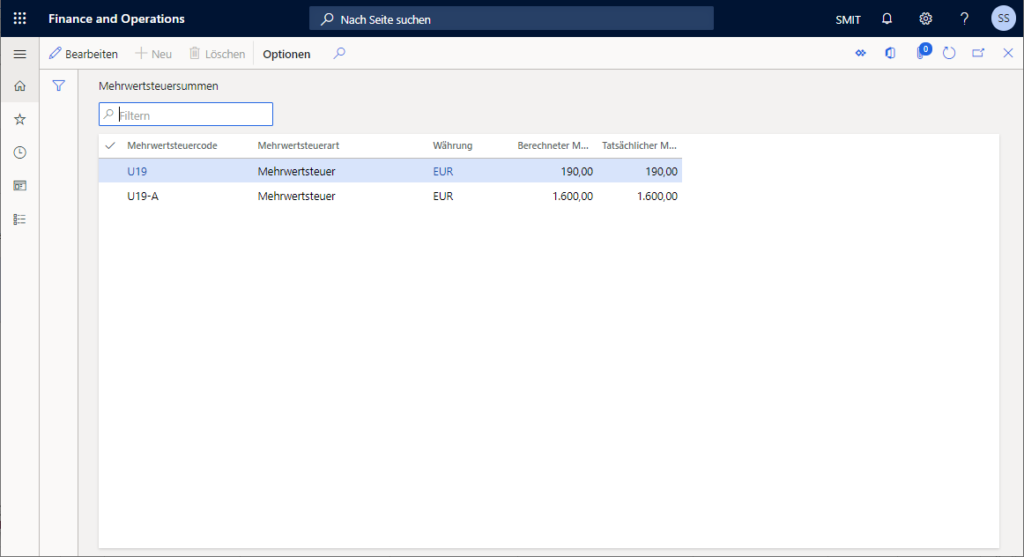This screenshot has width=1024, height=557.
Task: Show the filter pane funnel icon
Action: 59,86
